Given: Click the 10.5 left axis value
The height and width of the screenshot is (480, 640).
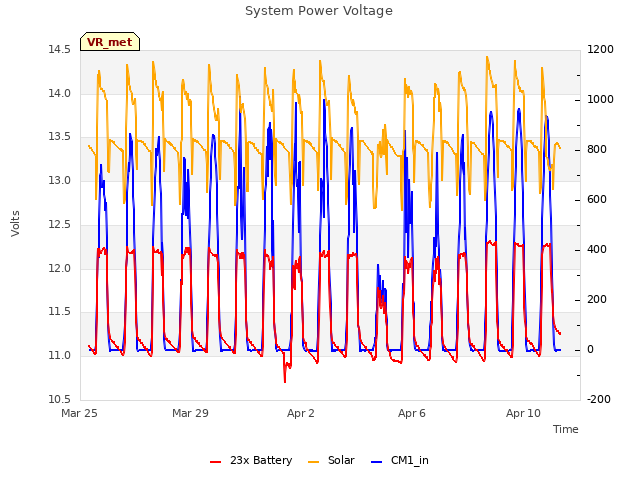Looking at the screenshot, I should point(60,399).
